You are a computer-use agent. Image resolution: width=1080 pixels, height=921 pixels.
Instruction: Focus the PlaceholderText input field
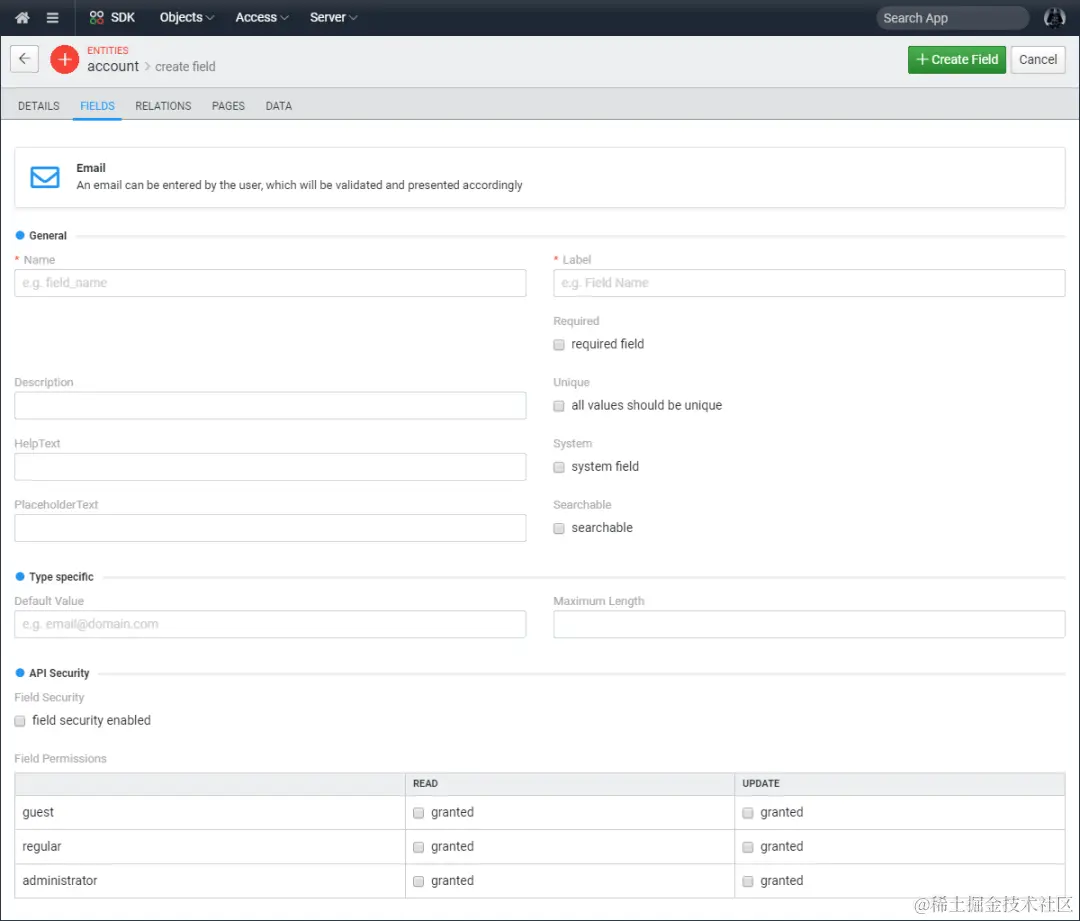270,528
